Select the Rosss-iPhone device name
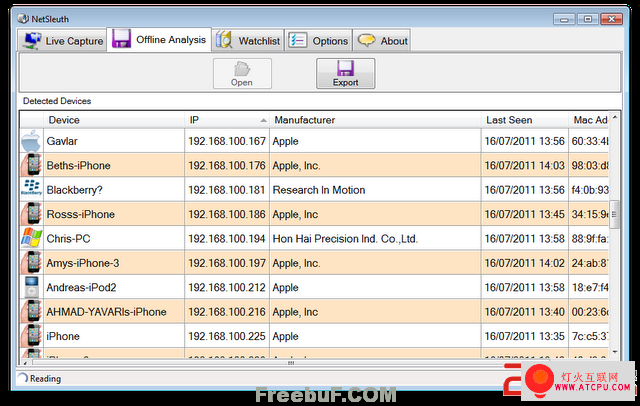Viewport: 640px width, 406px height. (x=80, y=214)
